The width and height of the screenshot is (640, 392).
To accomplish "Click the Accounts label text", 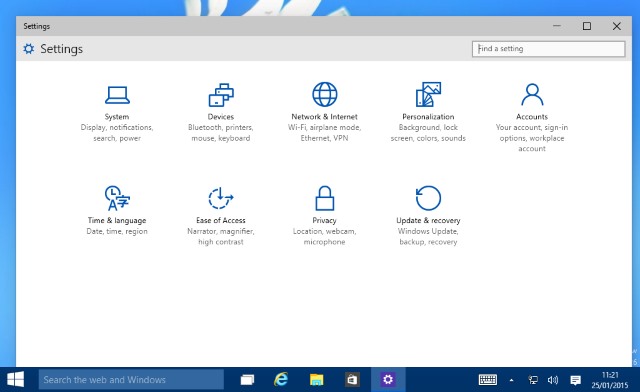I will click(532, 117).
